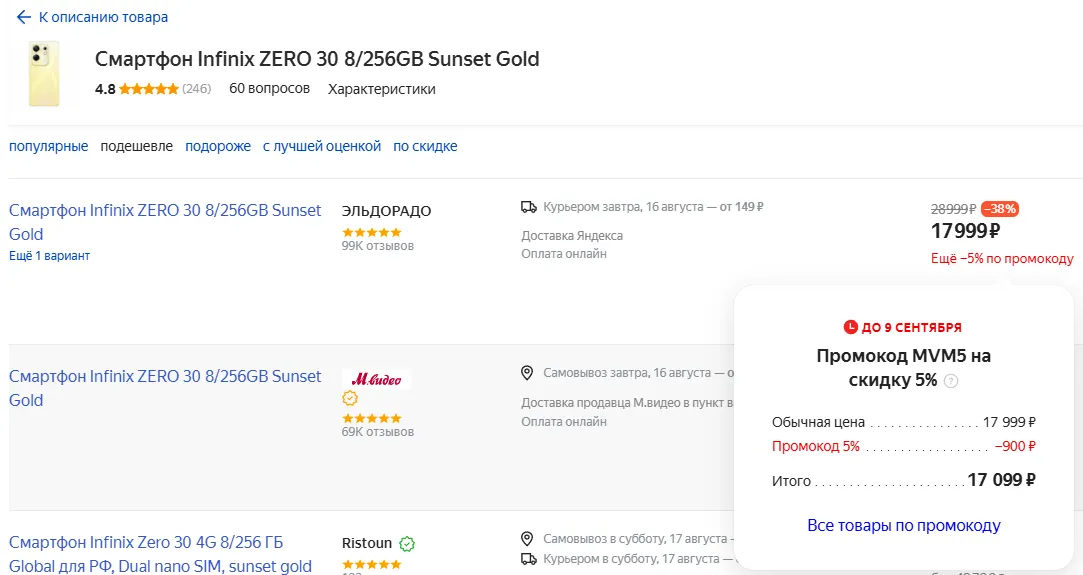The width and height of the screenshot is (1083, 575).
Task: Click the five-star rating in the product header
Action: (148, 89)
